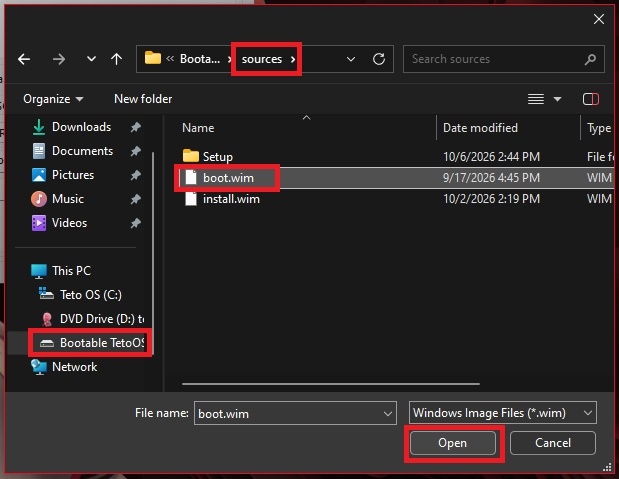Open Pictures in the sidebar

click(73, 175)
